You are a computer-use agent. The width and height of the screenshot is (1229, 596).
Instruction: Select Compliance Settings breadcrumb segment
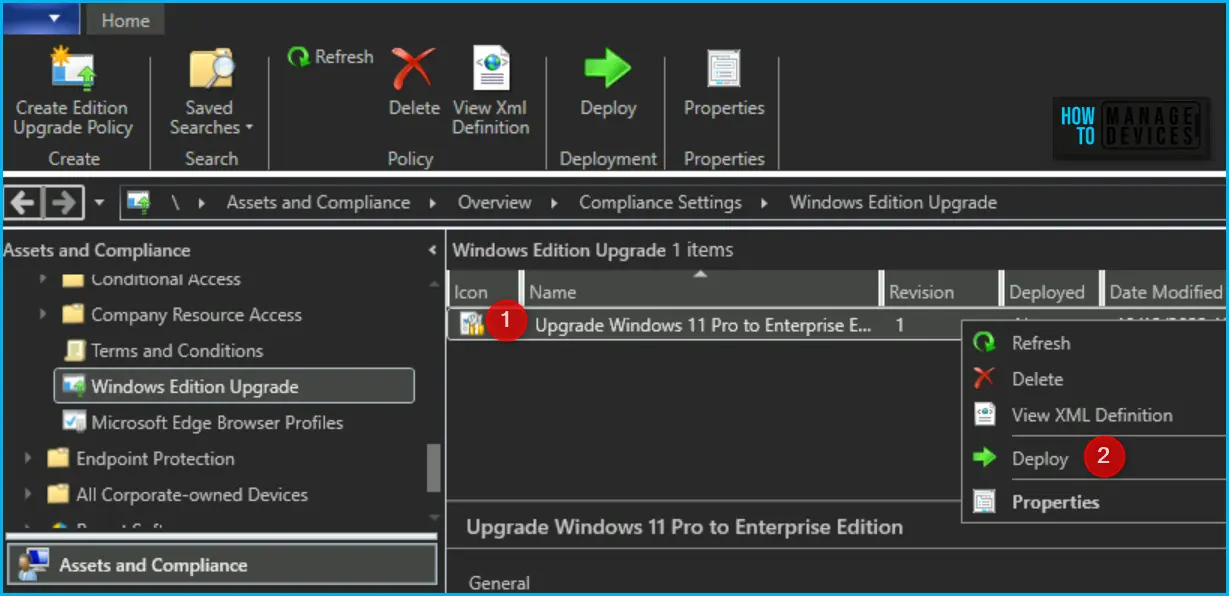(660, 203)
